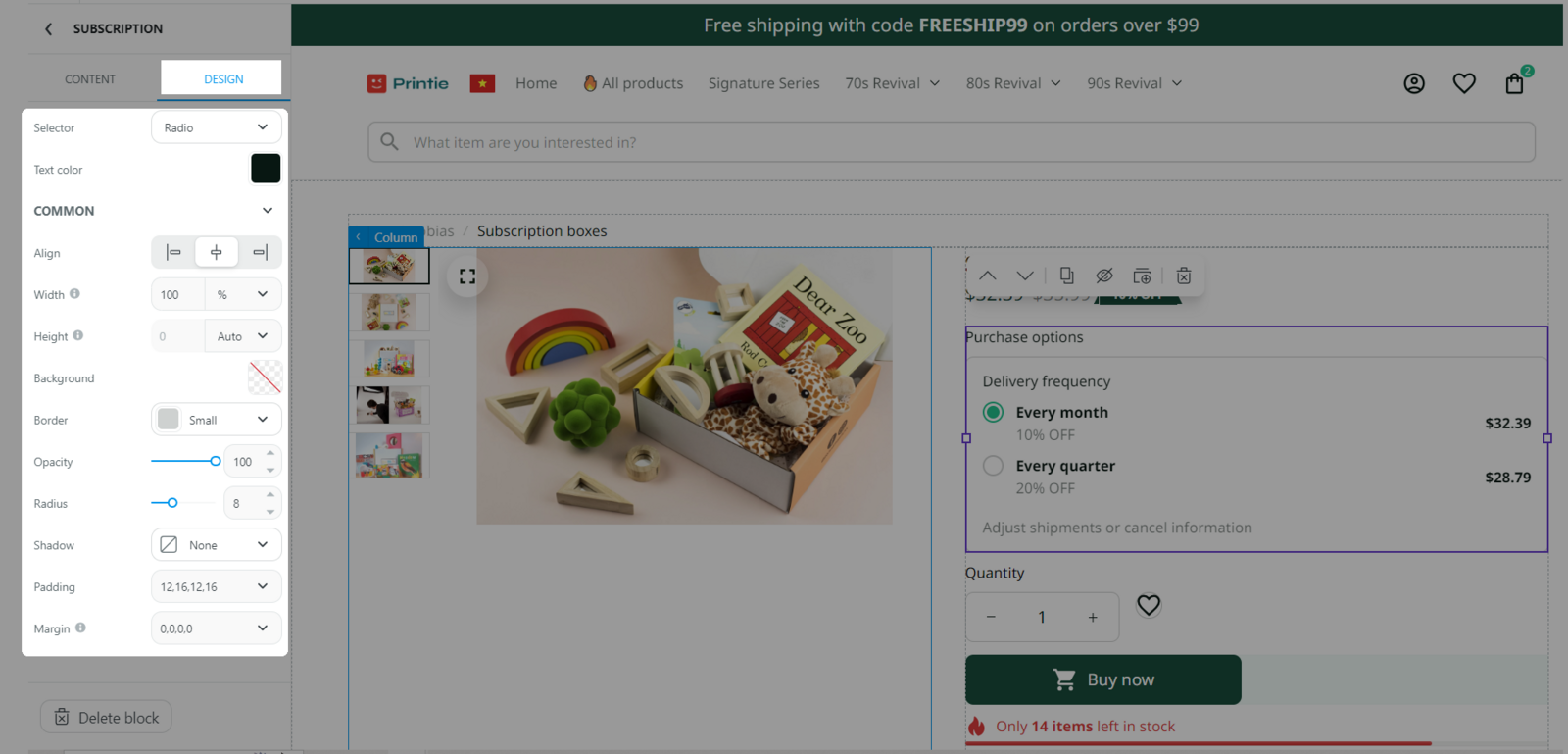Select the Every quarter radio option
This screenshot has height=754, width=1568.
pyautogui.click(x=993, y=466)
